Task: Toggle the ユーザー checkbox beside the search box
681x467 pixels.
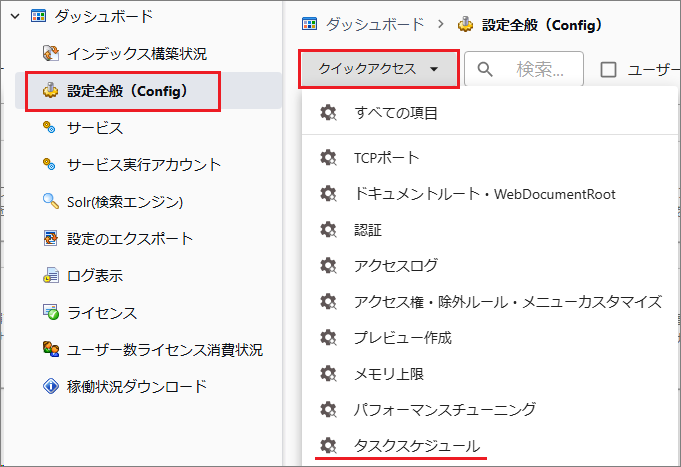Action: pyautogui.click(x=608, y=69)
